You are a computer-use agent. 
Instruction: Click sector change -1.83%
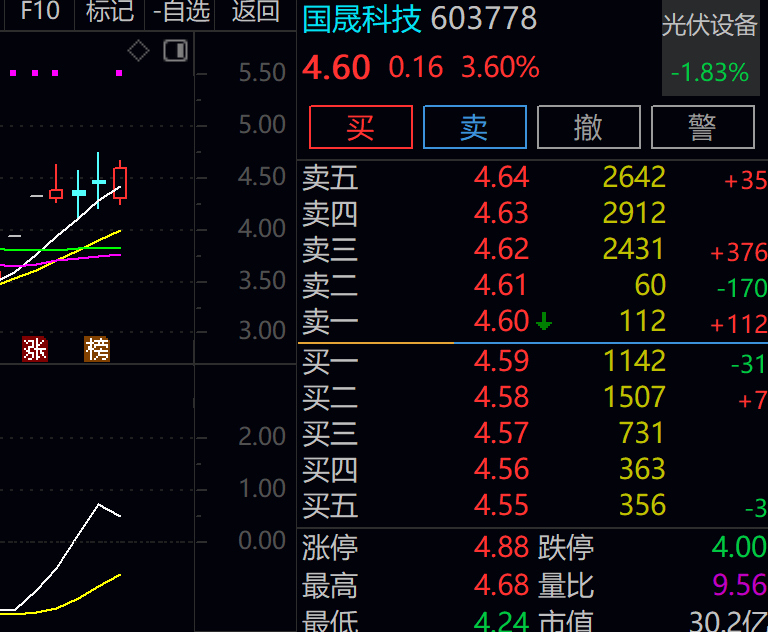[710, 73]
